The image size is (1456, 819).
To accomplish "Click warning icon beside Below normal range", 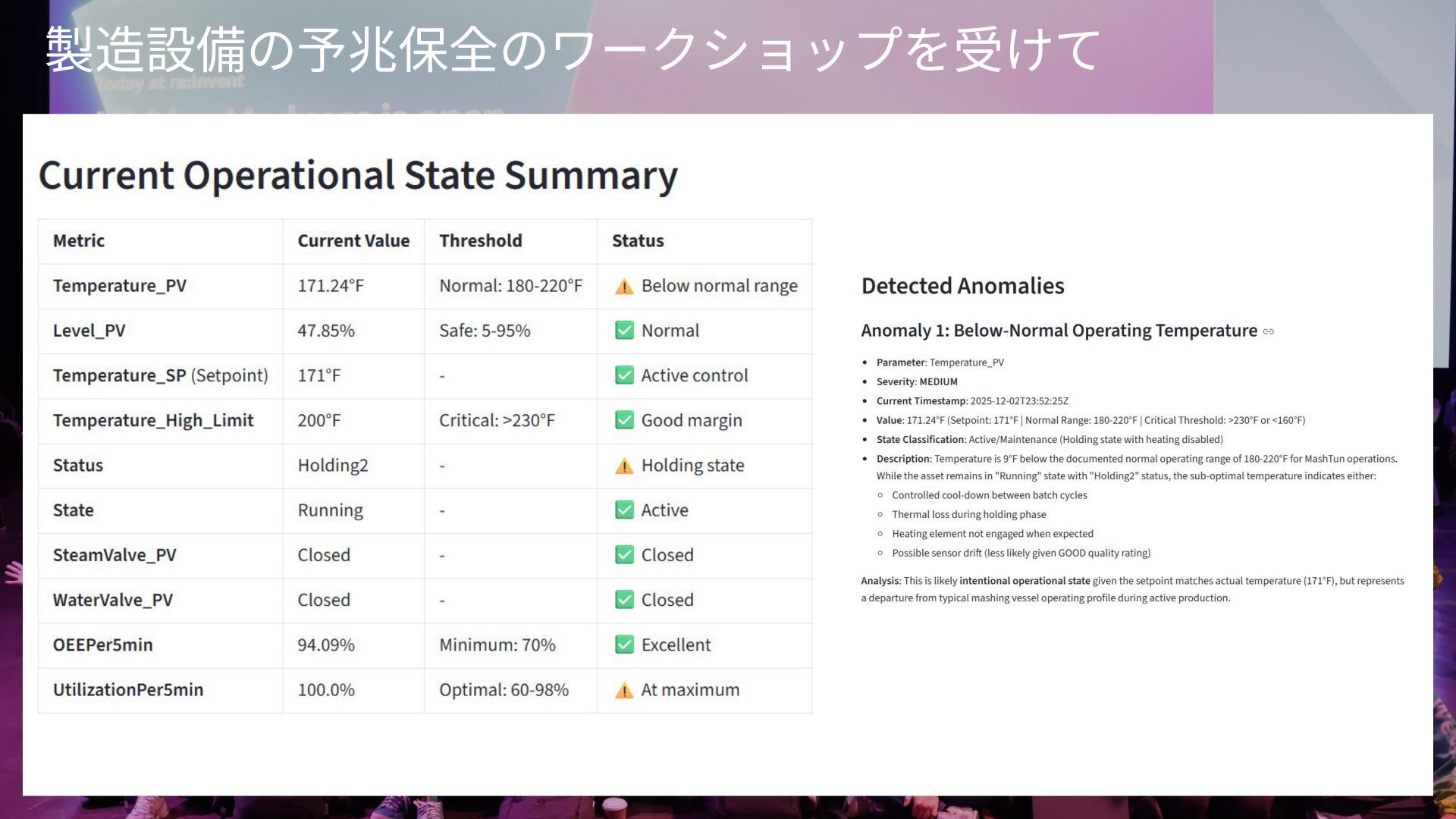I will (x=624, y=287).
